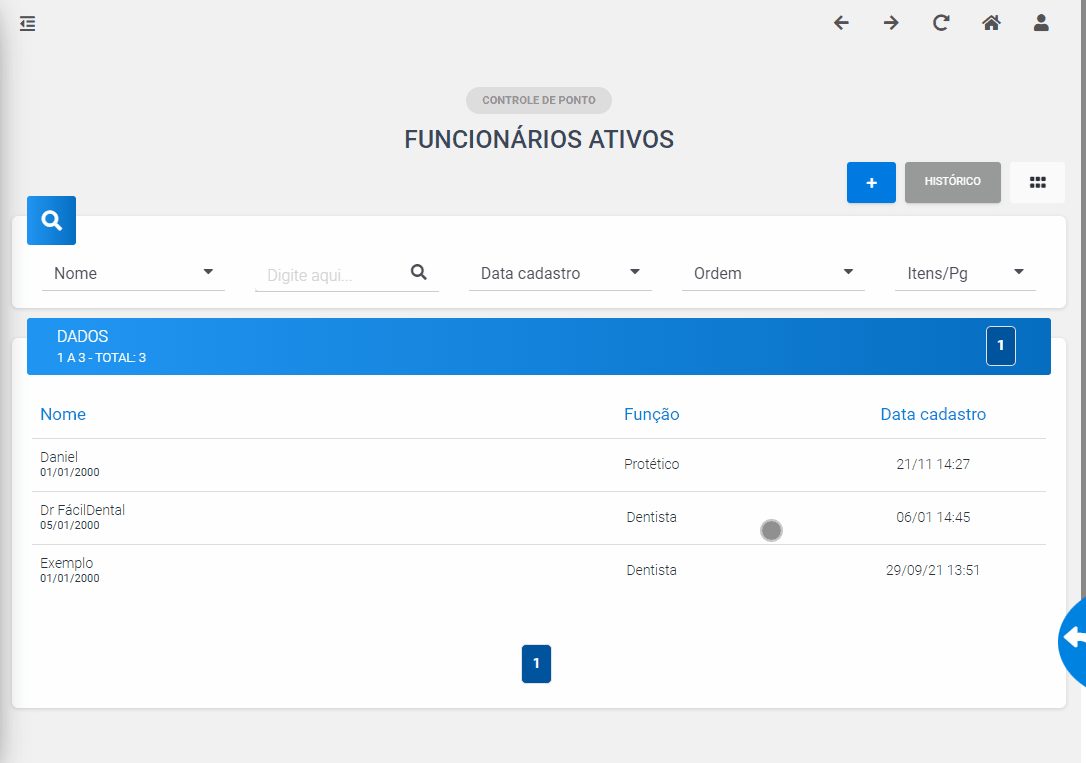Screen dimensions: 1086x763
Task: Open the Nome filter dropdown
Action: coord(133,273)
